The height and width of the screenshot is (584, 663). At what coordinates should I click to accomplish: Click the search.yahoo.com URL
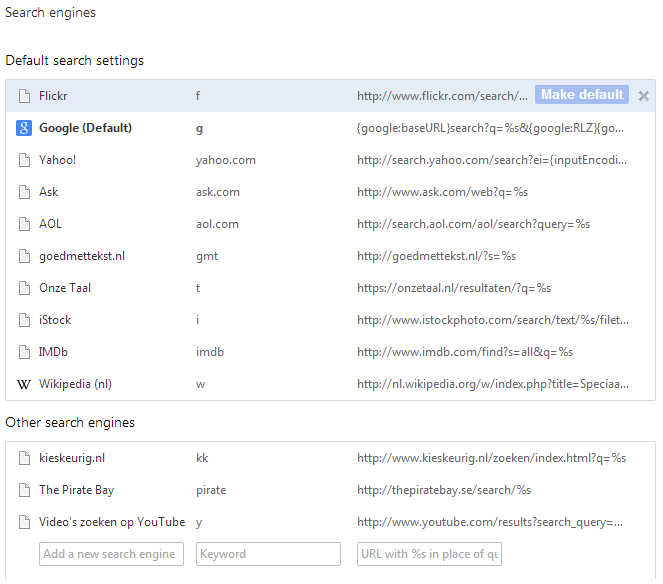pyautogui.click(x=492, y=160)
